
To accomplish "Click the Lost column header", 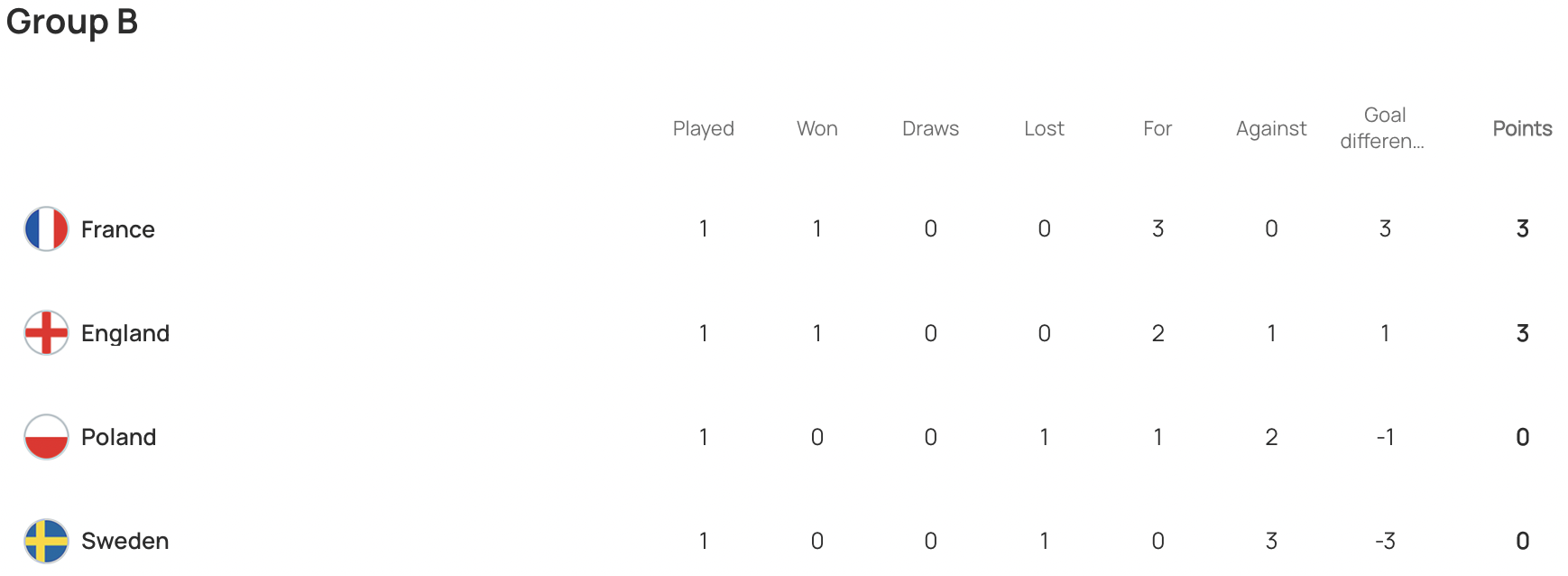I will 1044,128.
